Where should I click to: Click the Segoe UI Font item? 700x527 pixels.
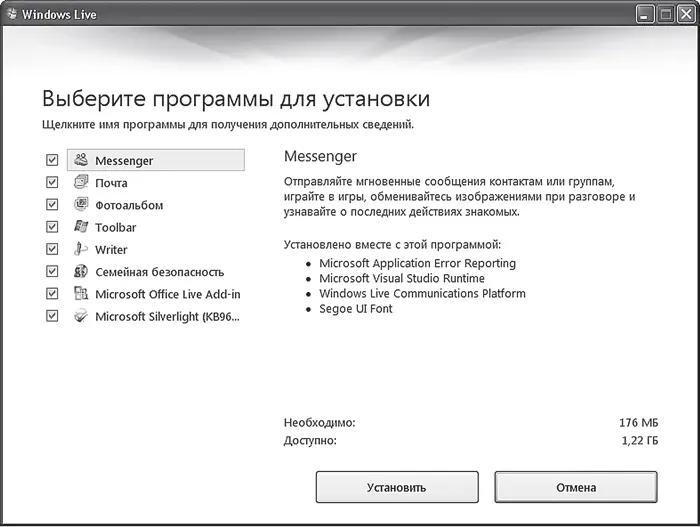click(356, 309)
